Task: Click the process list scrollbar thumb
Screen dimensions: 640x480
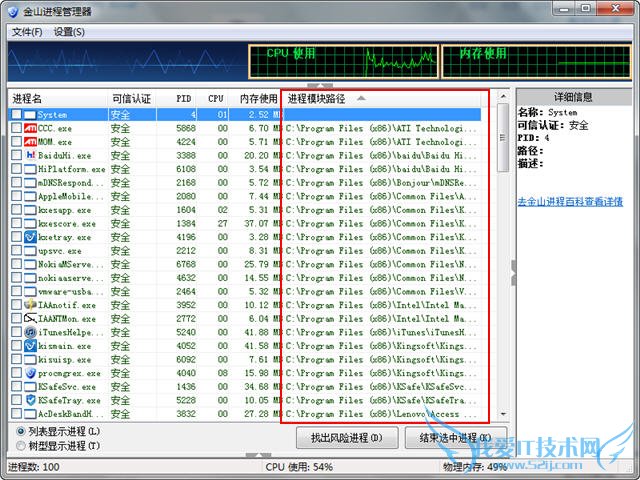Action: click(503, 138)
